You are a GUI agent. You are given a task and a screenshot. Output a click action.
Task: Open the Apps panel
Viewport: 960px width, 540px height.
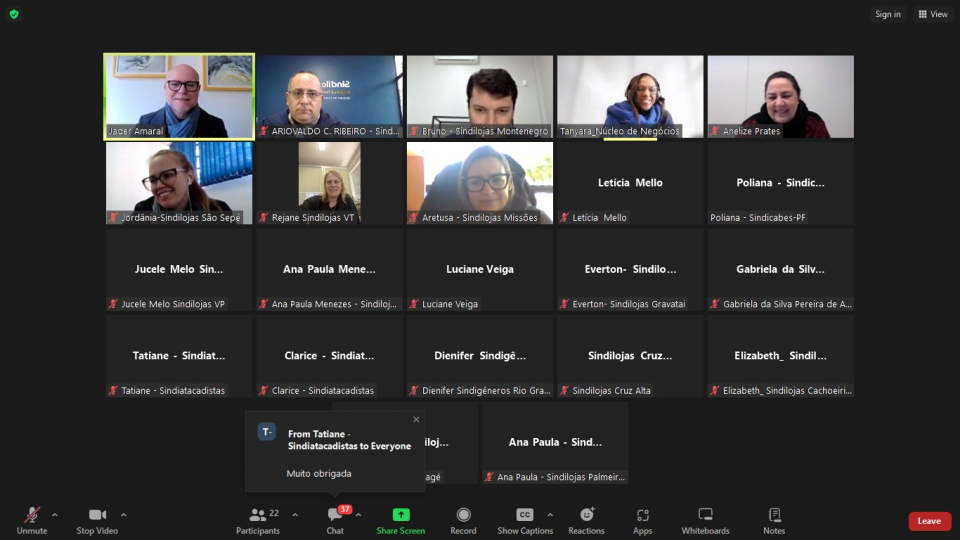(642, 519)
